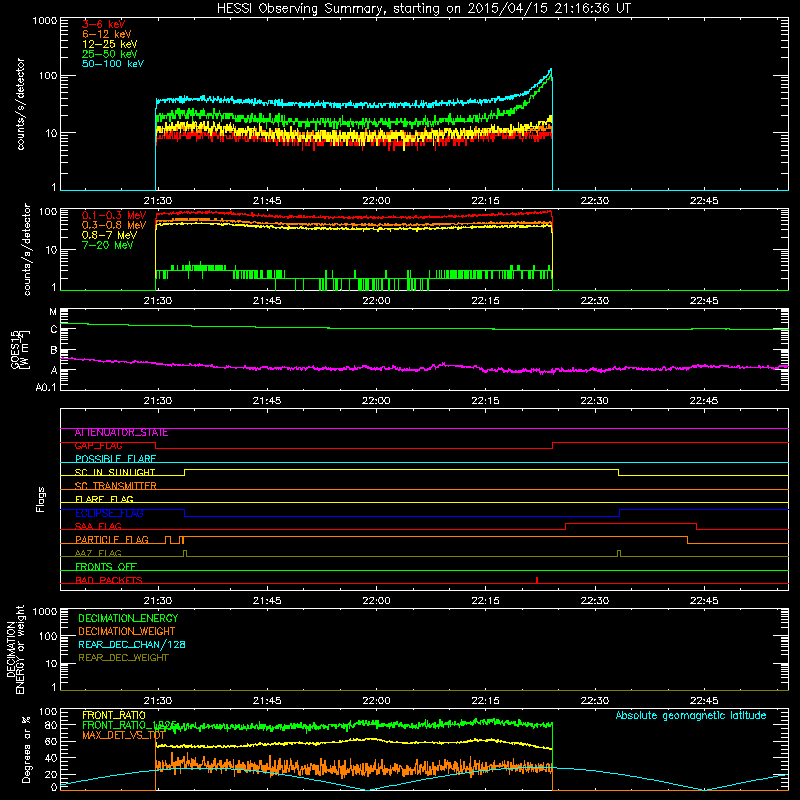The image size is (800, 800).
Task: Select the SAA_FLAG label
Action: coord(98,526)
